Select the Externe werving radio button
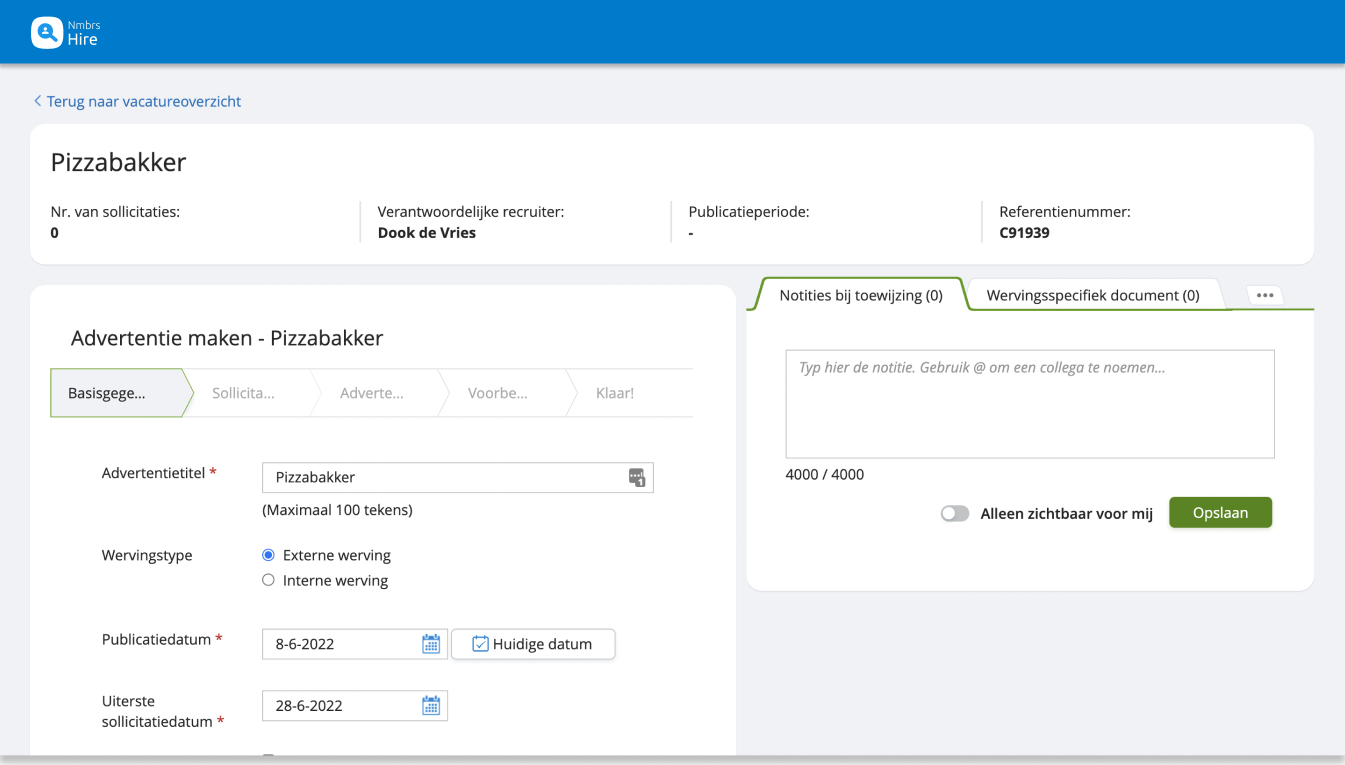This screenshot has height=765, width=1345. [268, 555]
